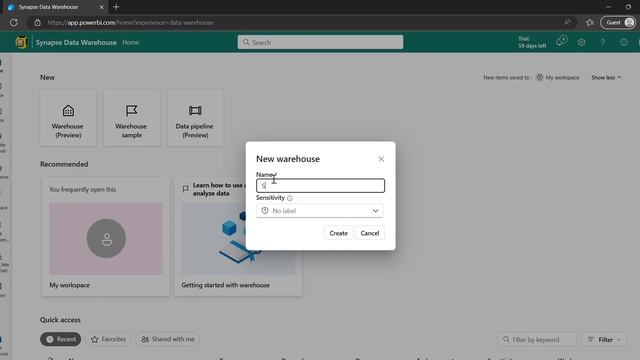
Task: Open the help question mark icon
Action: [602, 42]
